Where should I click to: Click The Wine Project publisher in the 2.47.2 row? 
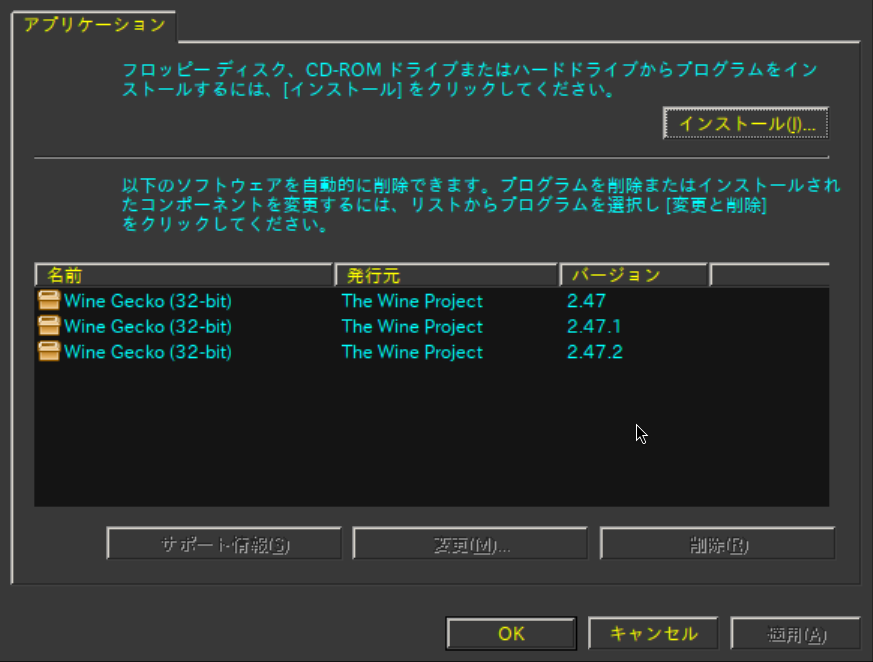point(412,352)
